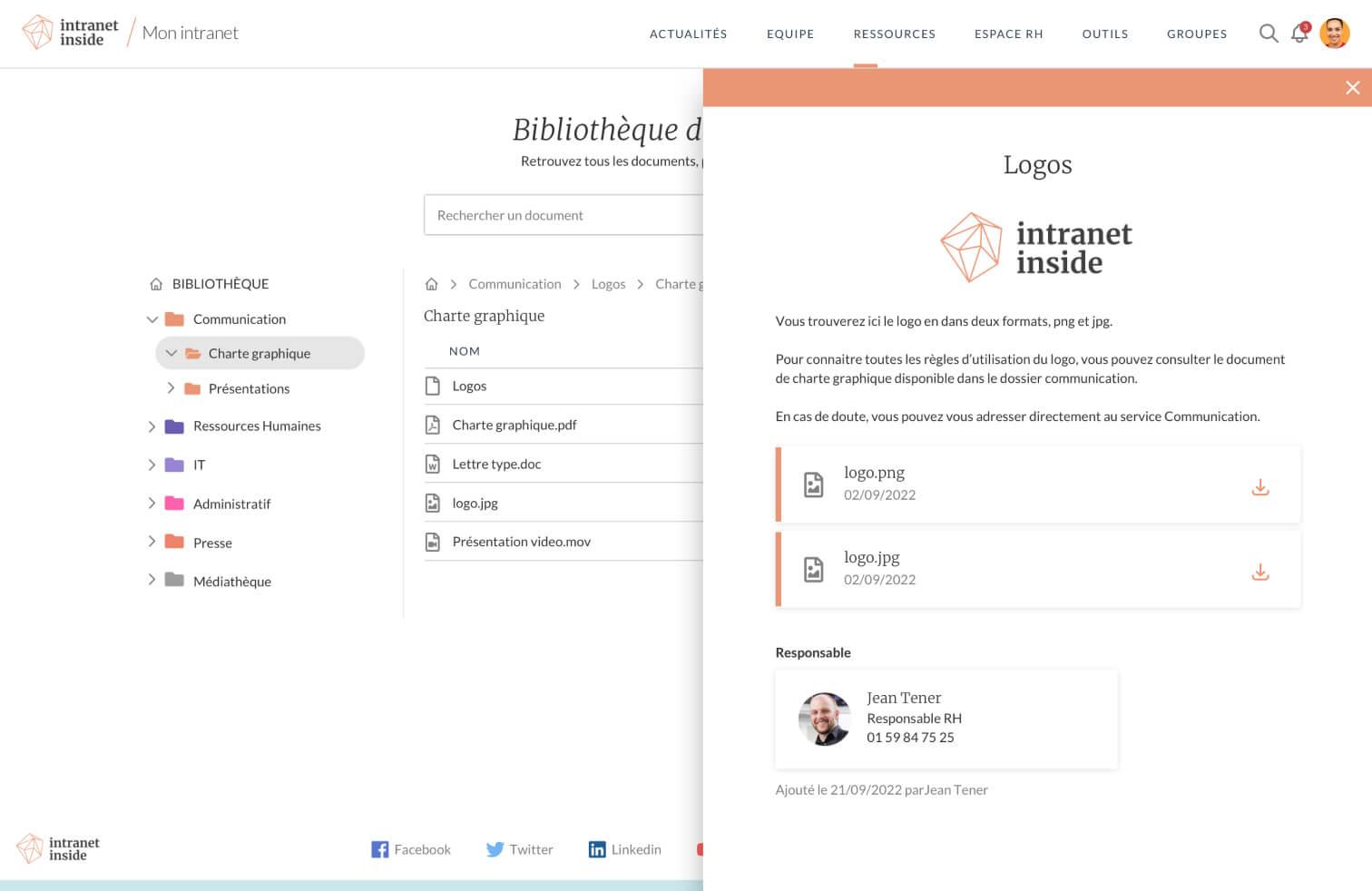Open the Groupes menu
1372x891 pixels.
1197,34
